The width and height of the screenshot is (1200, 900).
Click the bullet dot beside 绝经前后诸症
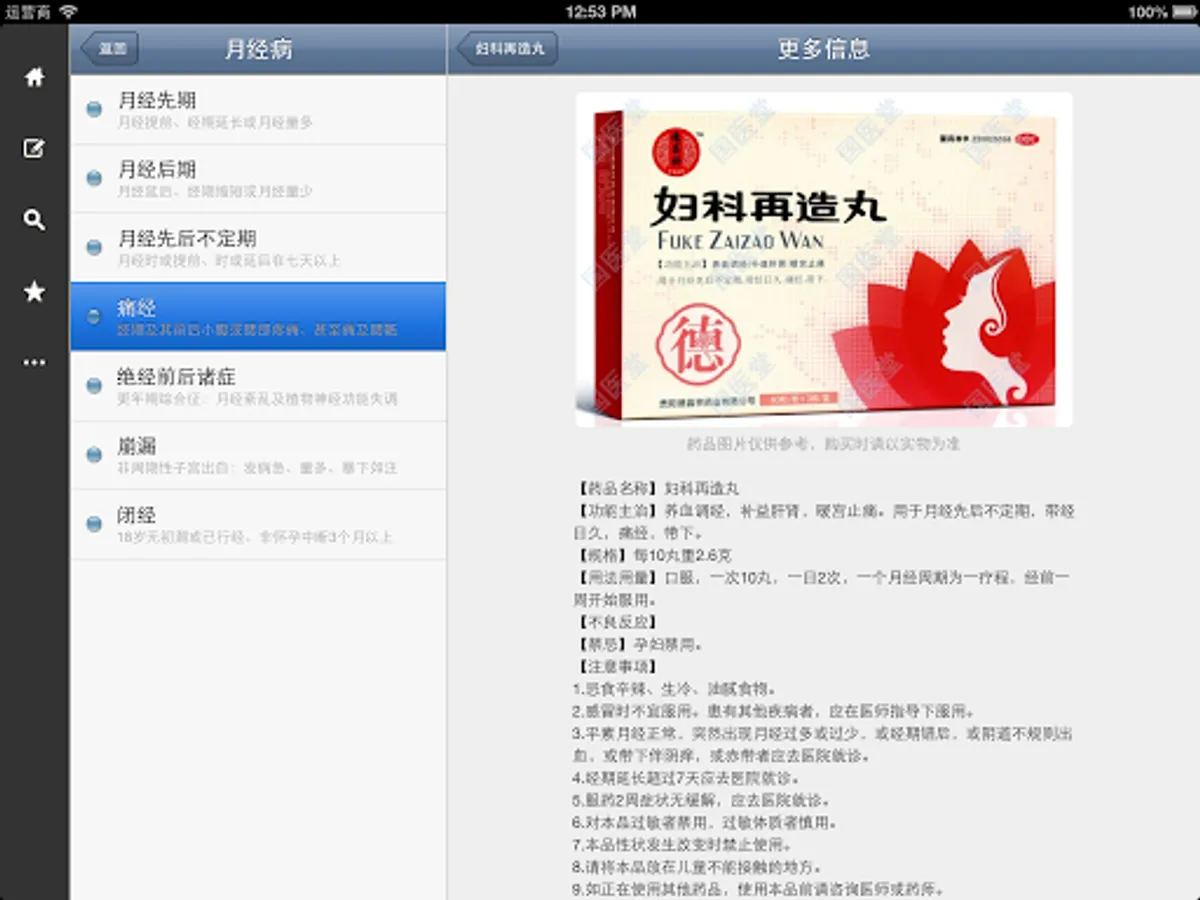point(94,386)
